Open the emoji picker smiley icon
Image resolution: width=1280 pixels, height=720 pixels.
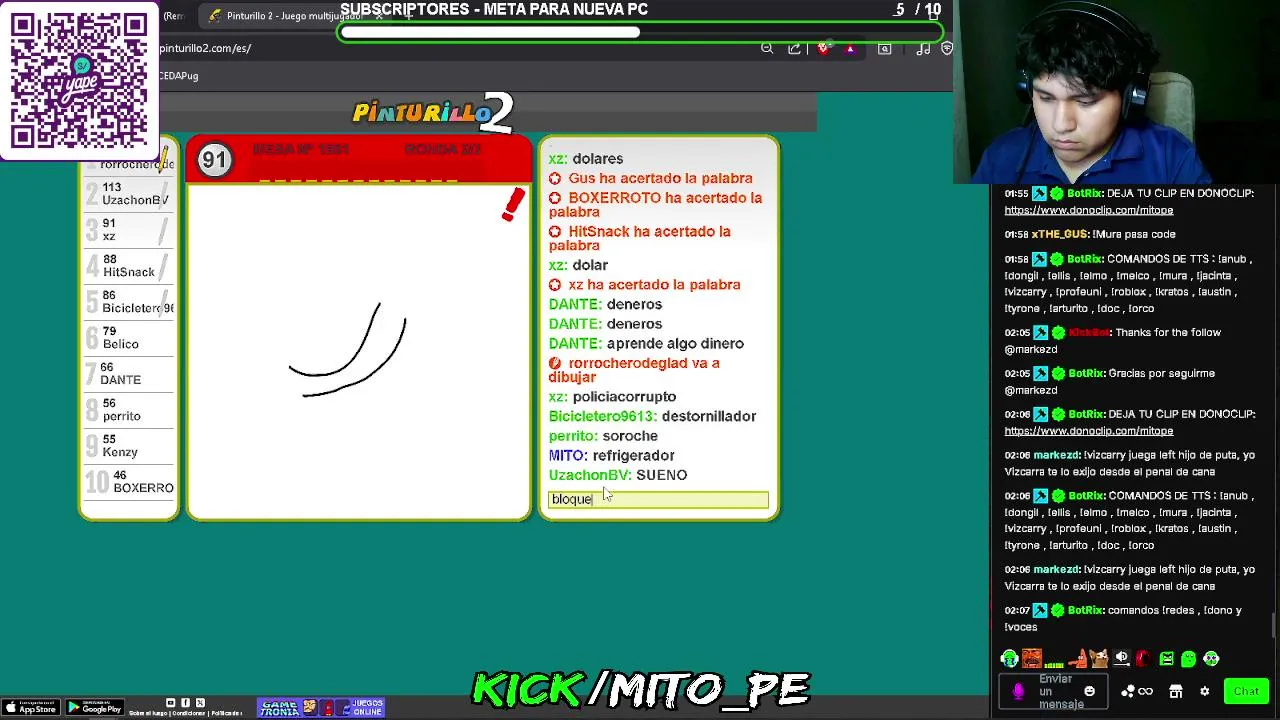1090,691
